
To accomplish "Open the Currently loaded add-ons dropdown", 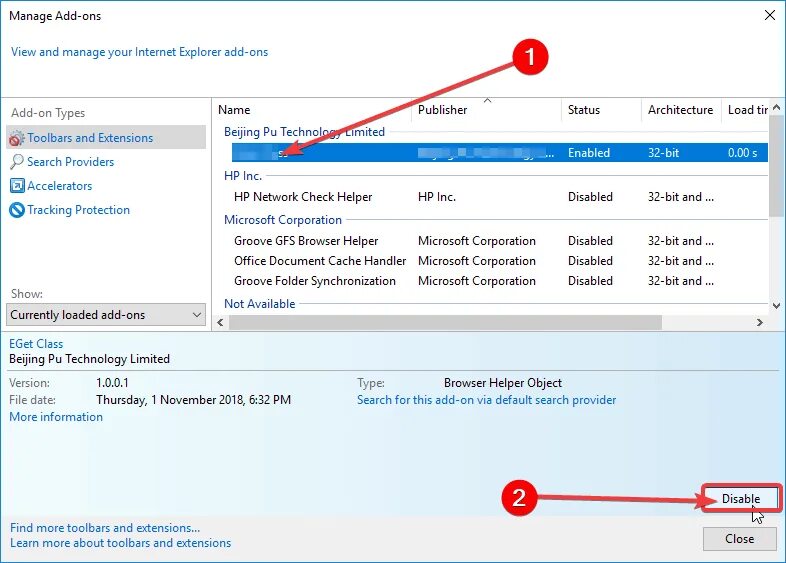I will [106, 315].
